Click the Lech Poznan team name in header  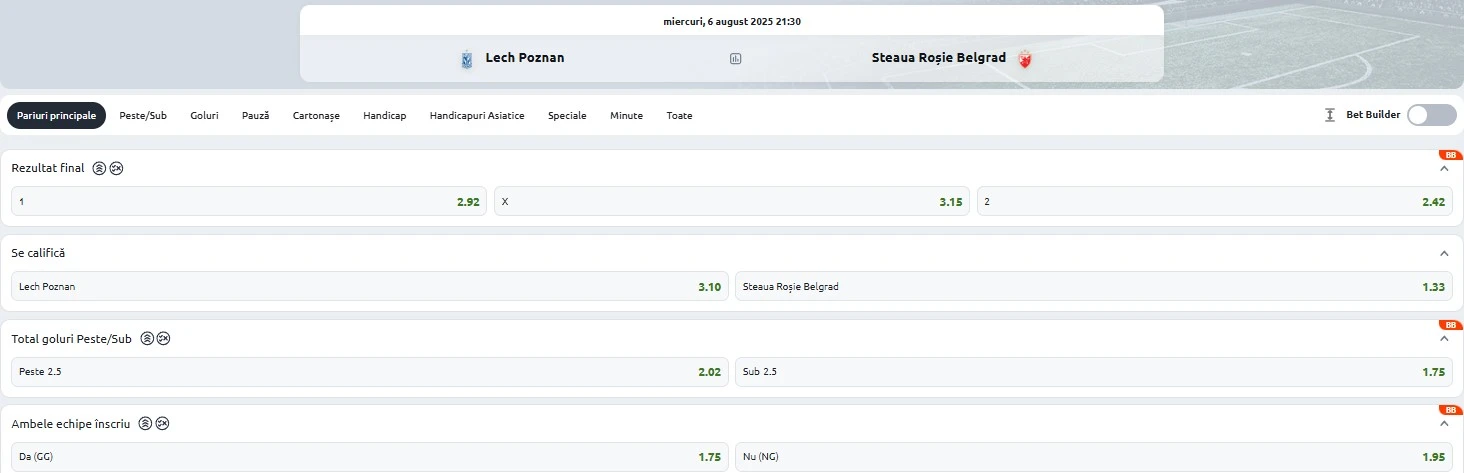click(525, 58)
